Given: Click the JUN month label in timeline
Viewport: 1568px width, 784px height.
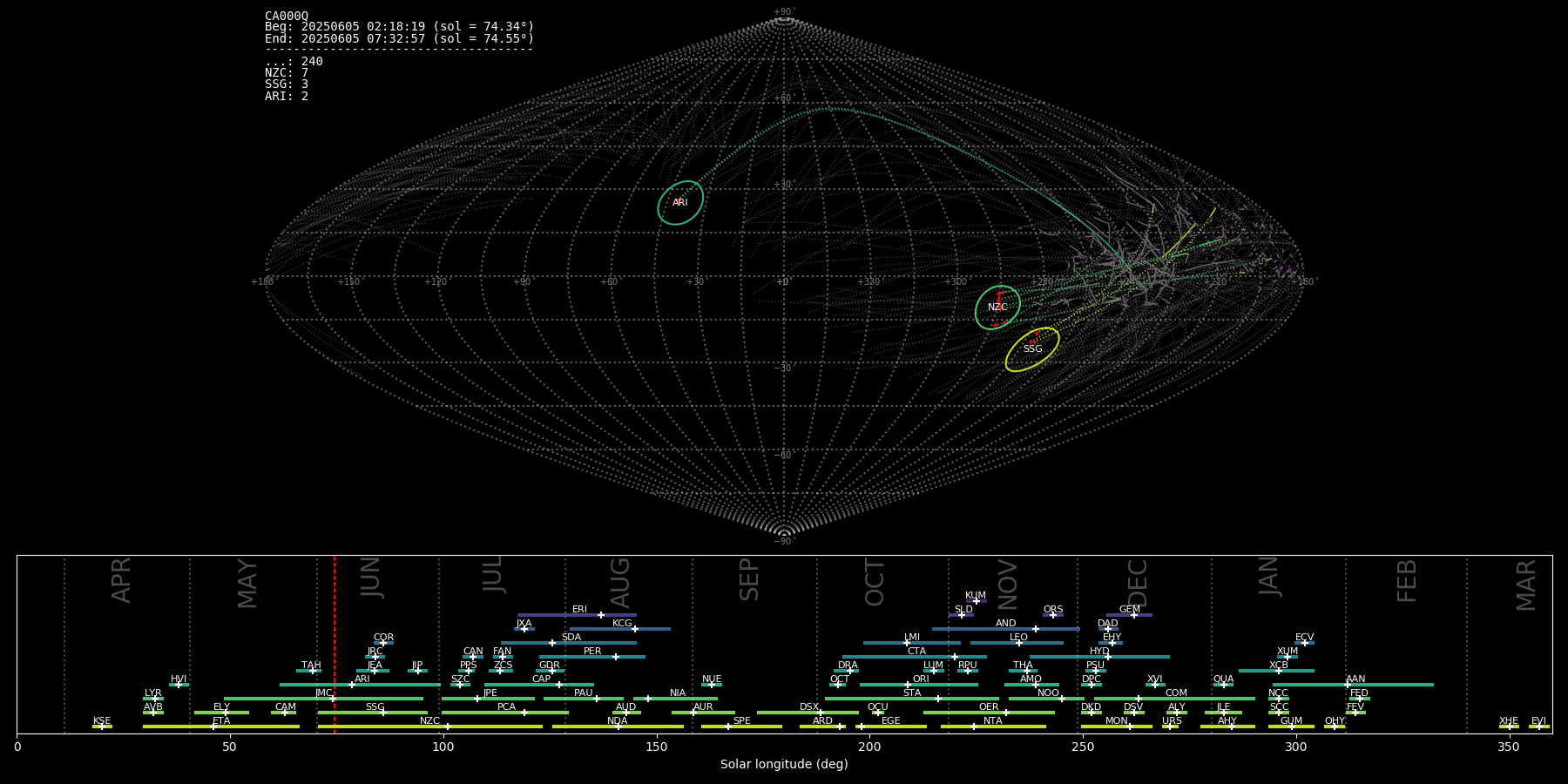Looking at the screenshot, I should click(x=370, y=578).
